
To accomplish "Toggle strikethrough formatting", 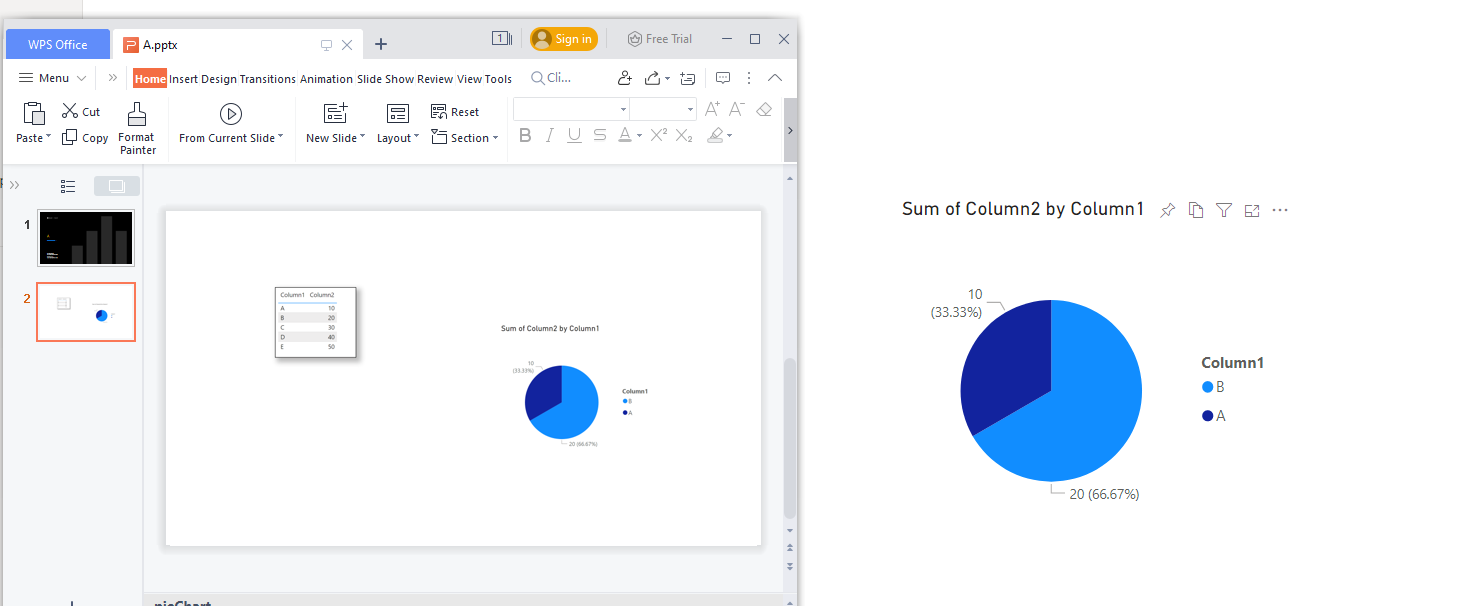I will [x=599, y=135].
